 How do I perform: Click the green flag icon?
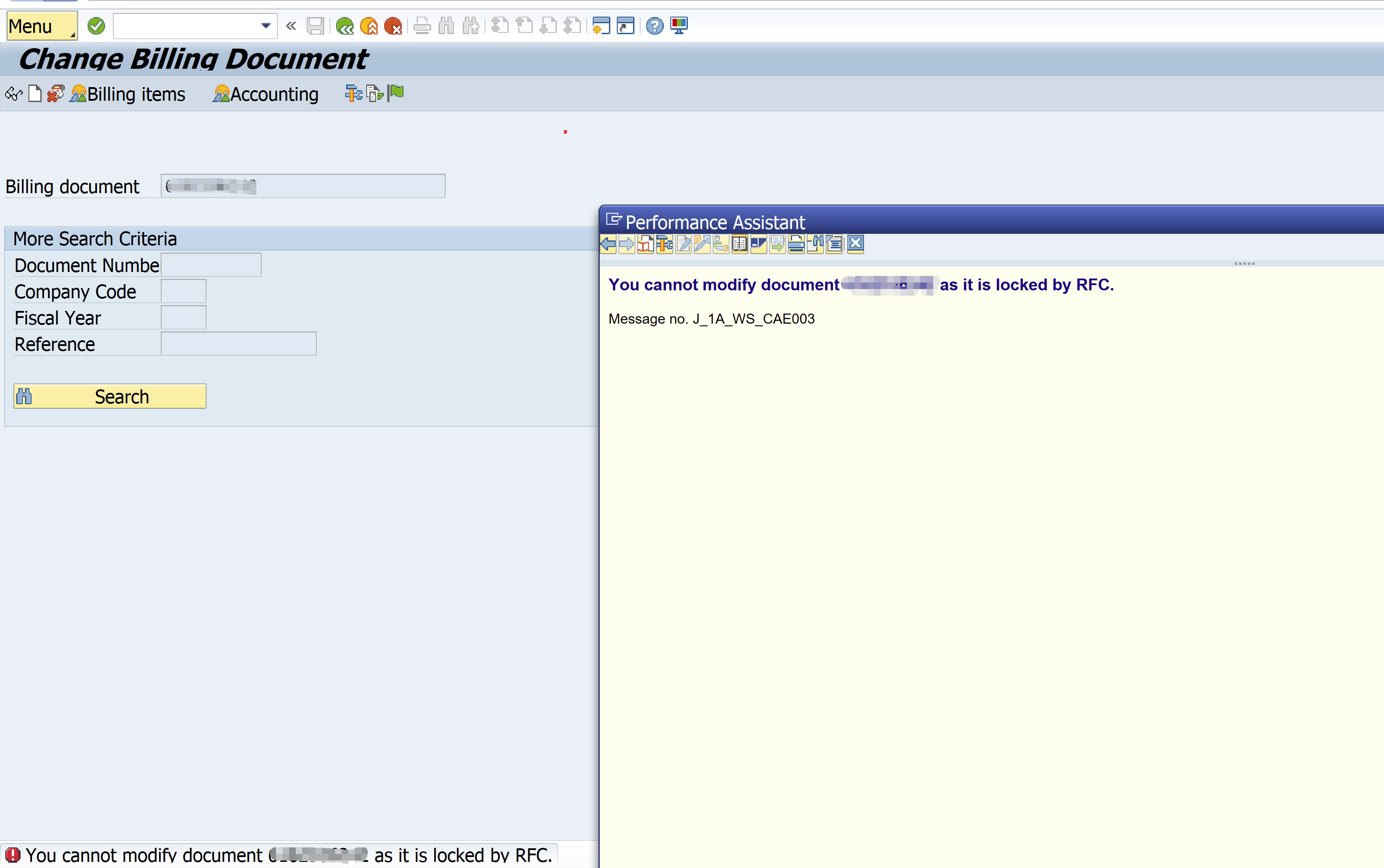(396, 93)
